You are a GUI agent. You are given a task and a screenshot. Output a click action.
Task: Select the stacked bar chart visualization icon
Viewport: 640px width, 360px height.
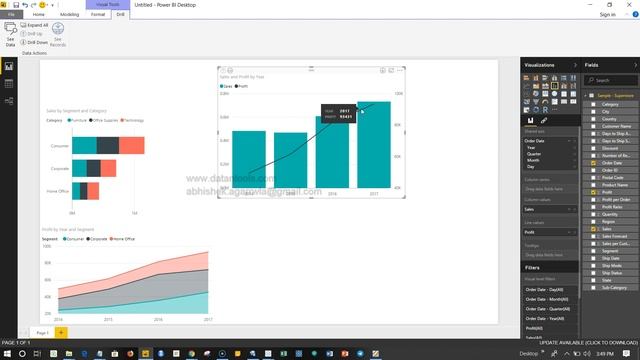(527, 78)
